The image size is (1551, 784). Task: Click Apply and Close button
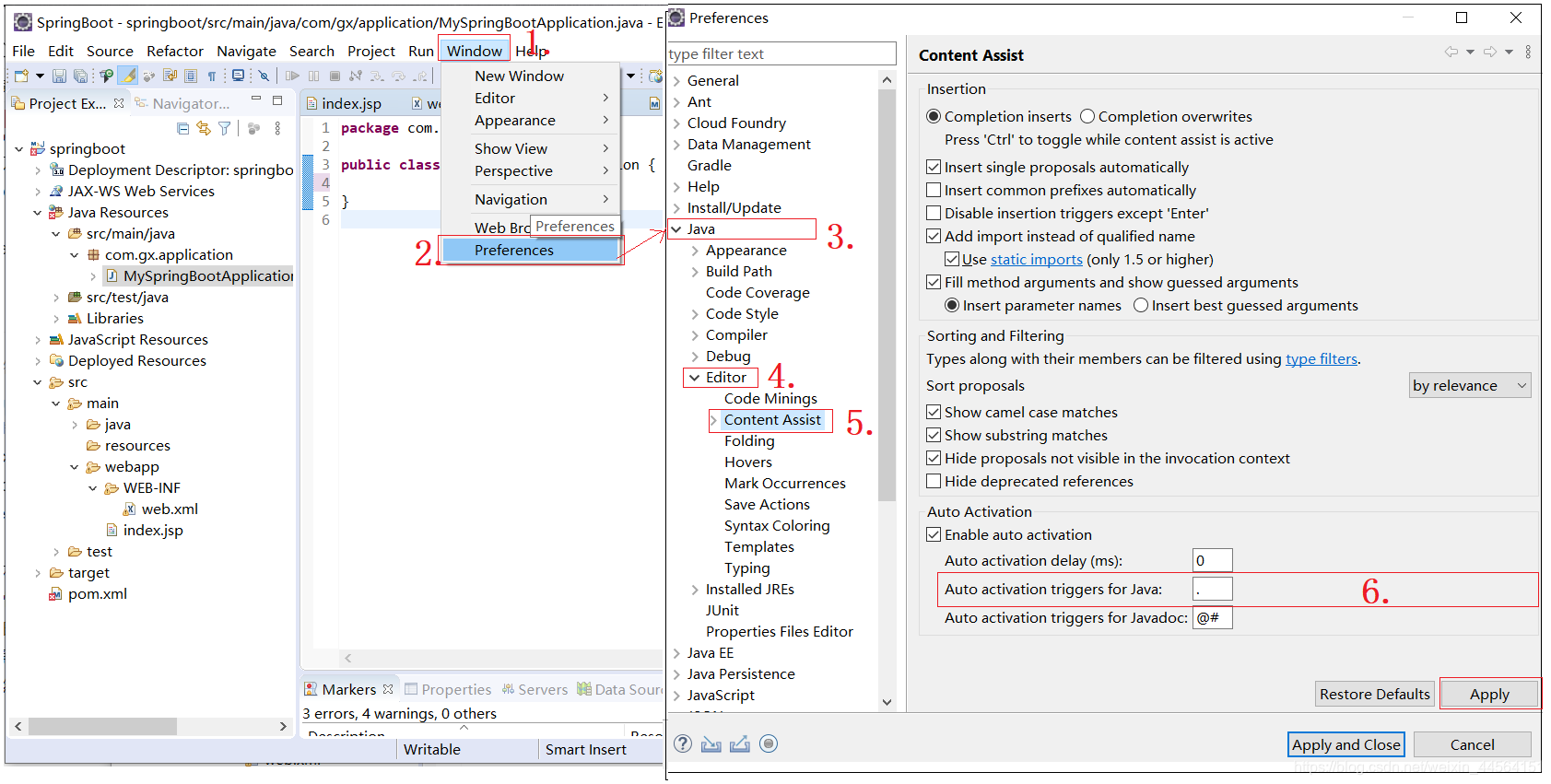(x=1346, y=744)
